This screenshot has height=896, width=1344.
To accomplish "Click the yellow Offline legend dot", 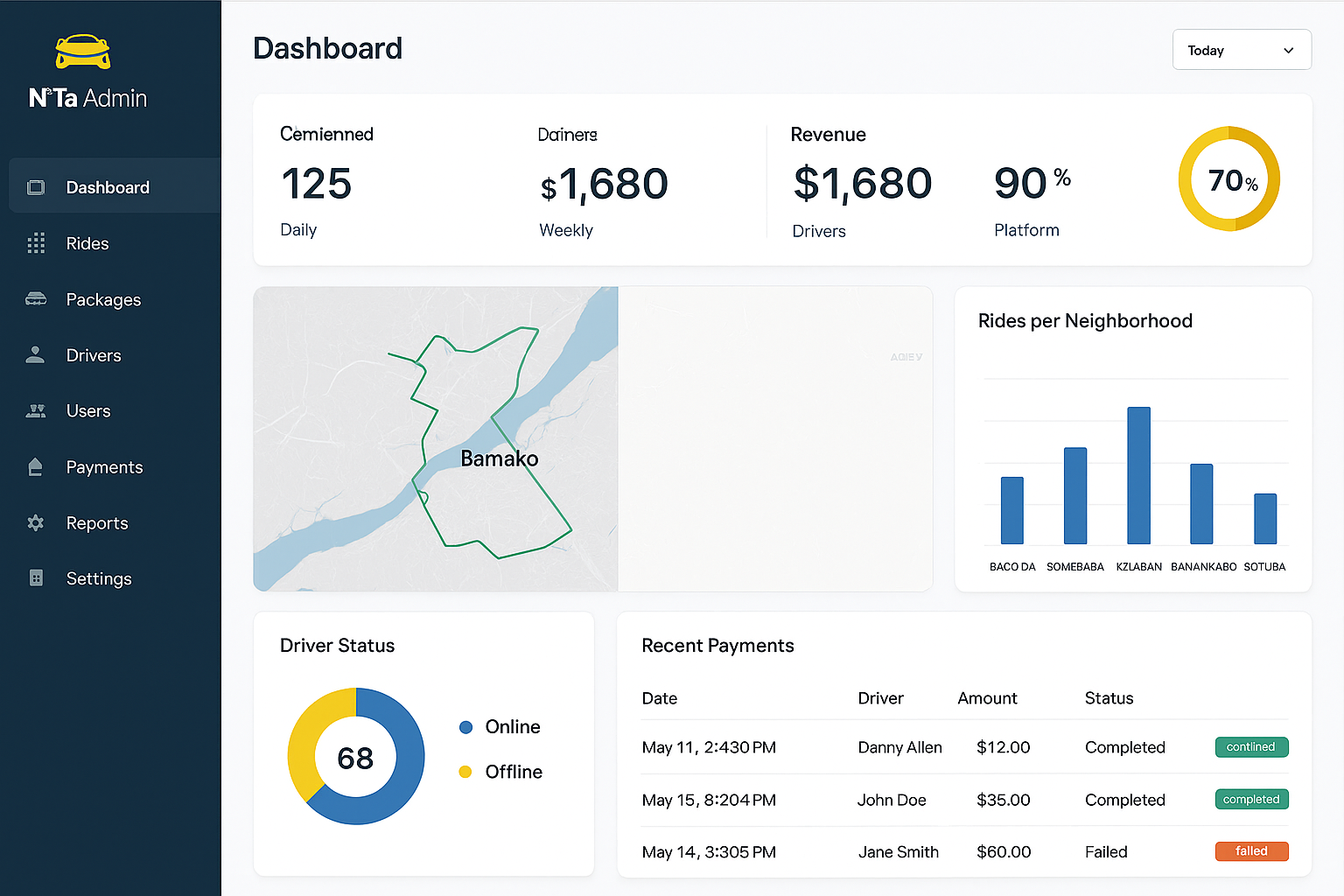I will point(465,772).
